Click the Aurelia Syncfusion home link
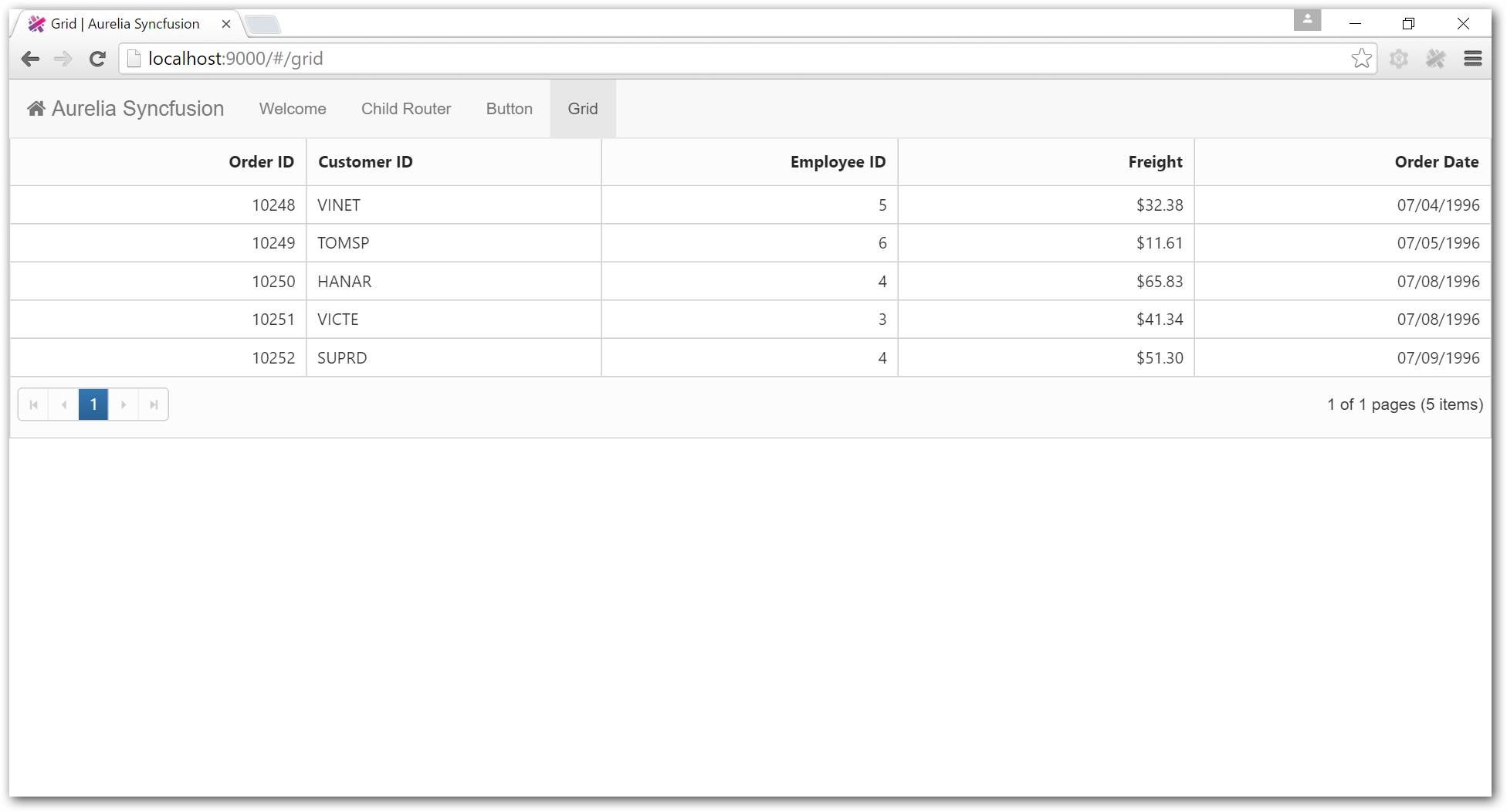Screen dimensions: 1507x812 click(x=126, y=109)
